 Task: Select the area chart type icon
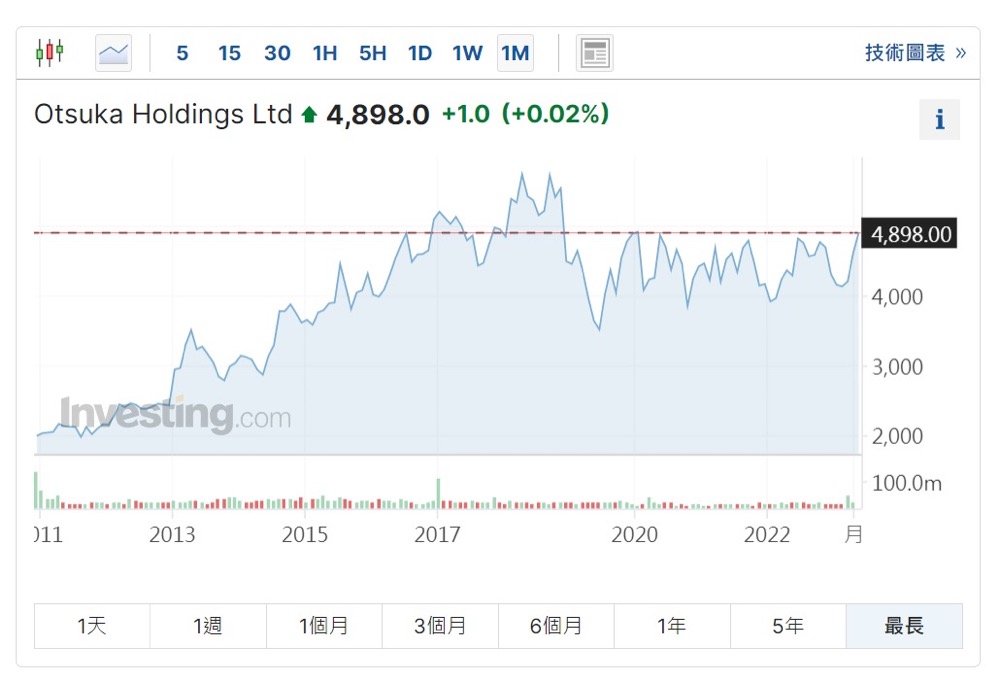tap(113, 53)
